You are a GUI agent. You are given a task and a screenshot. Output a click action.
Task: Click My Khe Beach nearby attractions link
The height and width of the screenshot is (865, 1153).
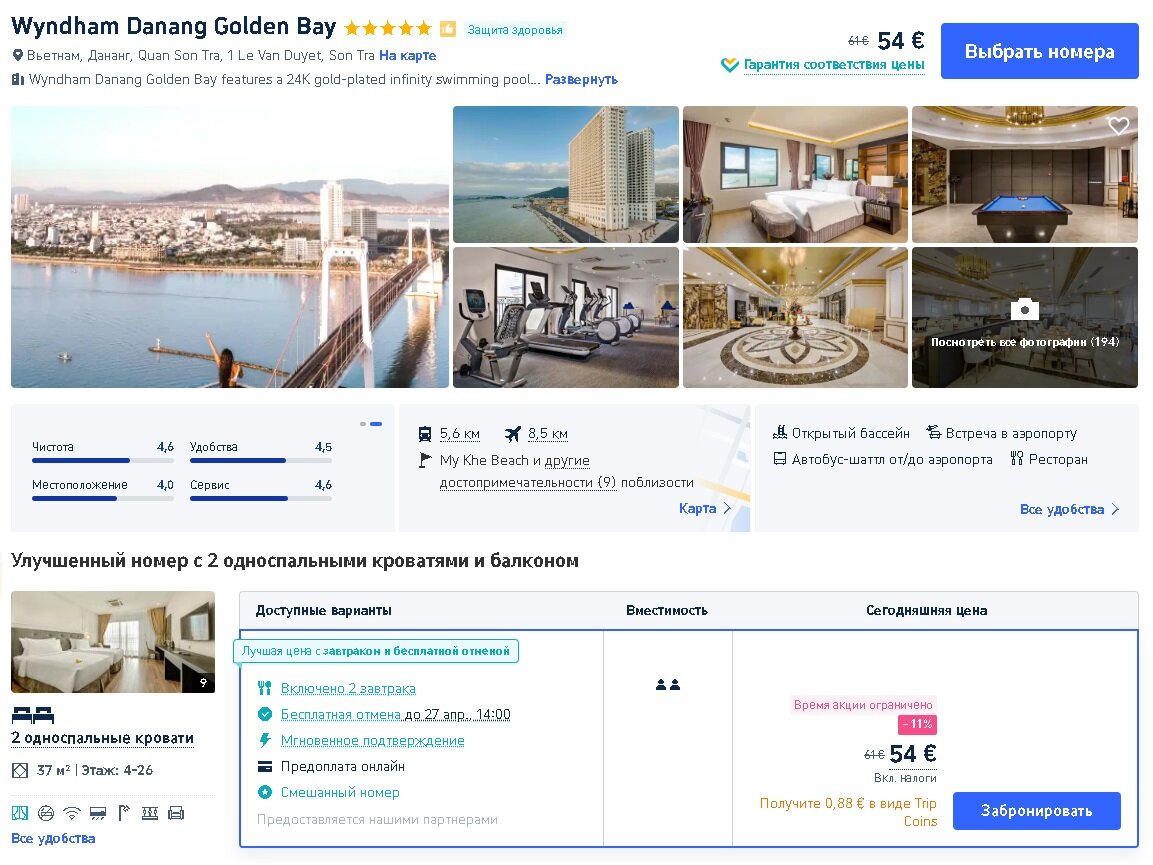566,471
